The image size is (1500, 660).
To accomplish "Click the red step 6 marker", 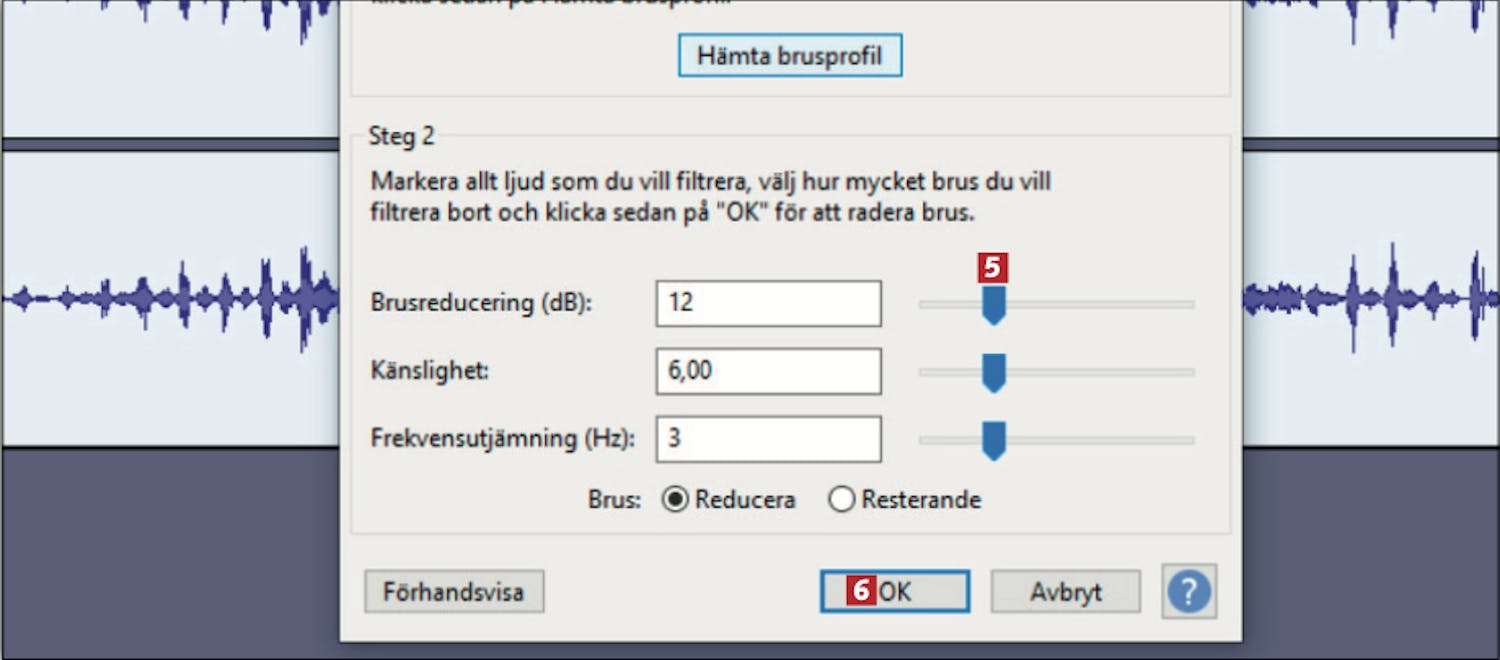I will 861,591.
